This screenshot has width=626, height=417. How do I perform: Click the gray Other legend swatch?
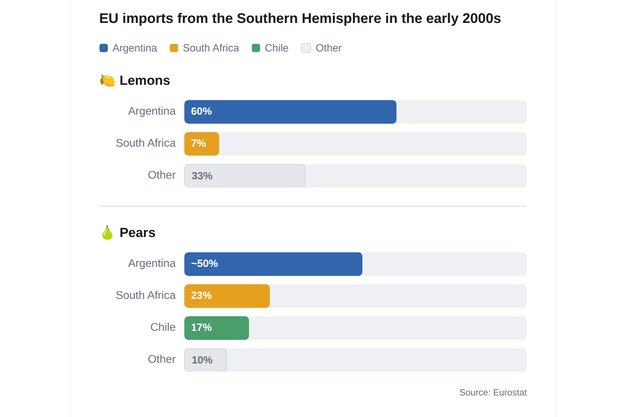[x=306, y=48]
